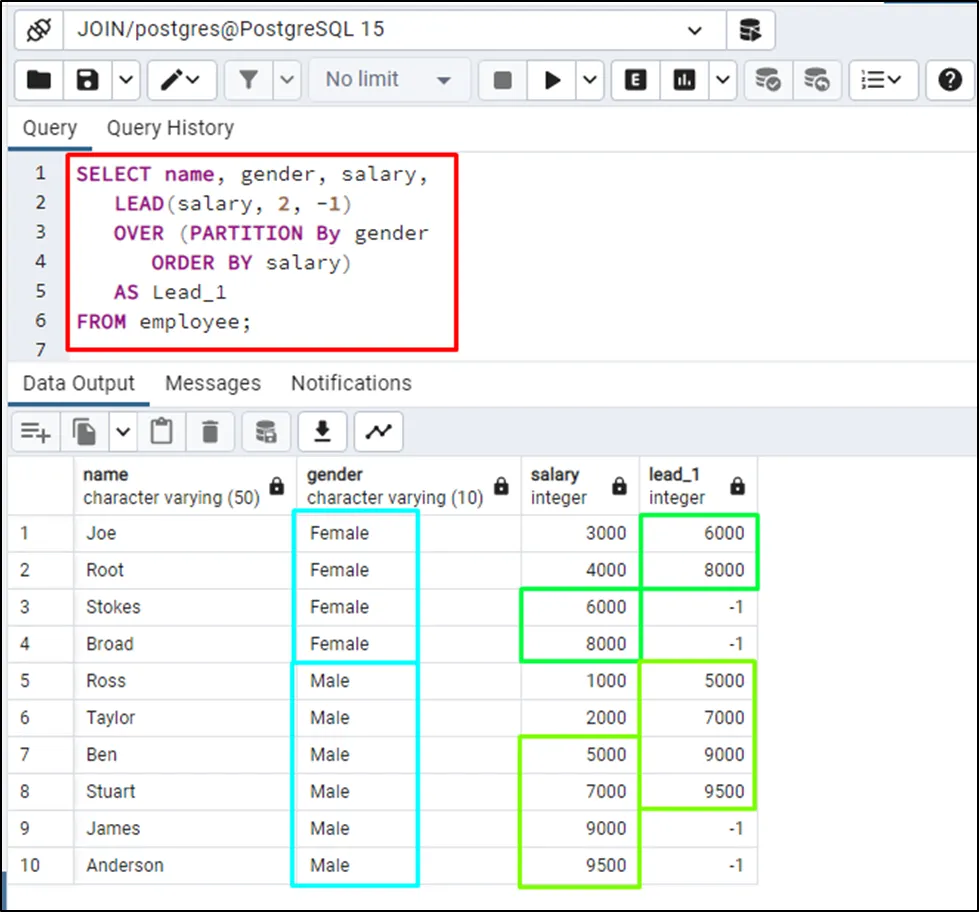Run the query with the Execute play button
Viewport: 979px width, 912px height.
pyautogui.click(x=552, y=80)
